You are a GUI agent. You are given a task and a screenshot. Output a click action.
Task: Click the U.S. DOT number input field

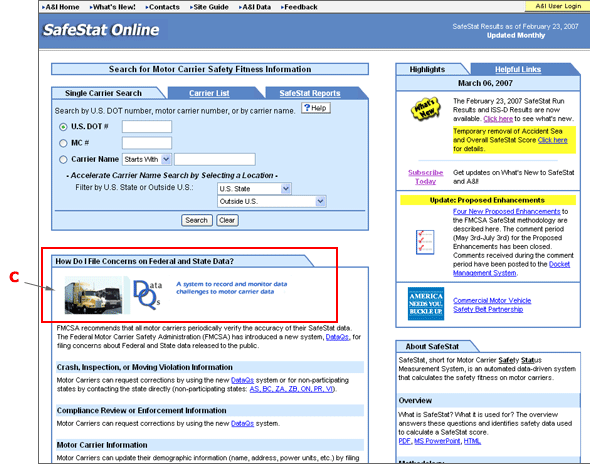point(147,127)
